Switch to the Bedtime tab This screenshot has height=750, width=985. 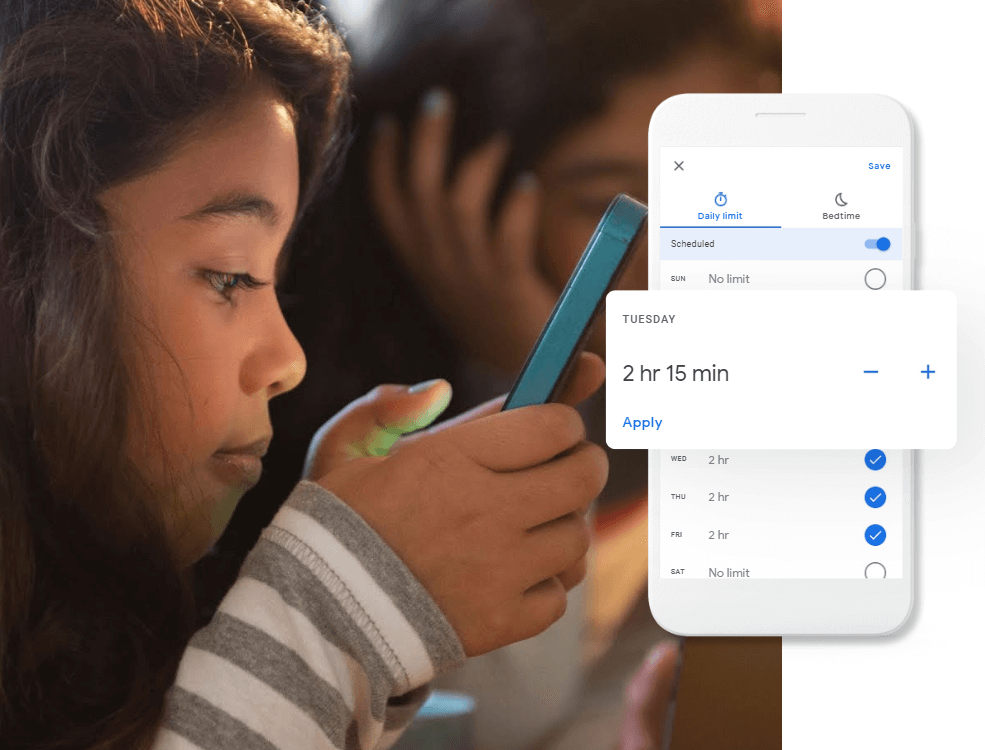pyautogui.click(x=841, y=207)
